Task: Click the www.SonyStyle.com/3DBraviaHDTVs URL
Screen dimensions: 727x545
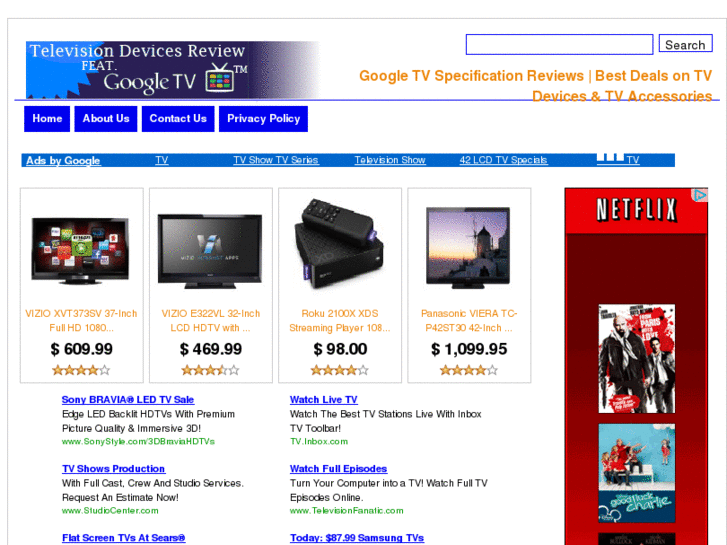Action: [138, 442]
